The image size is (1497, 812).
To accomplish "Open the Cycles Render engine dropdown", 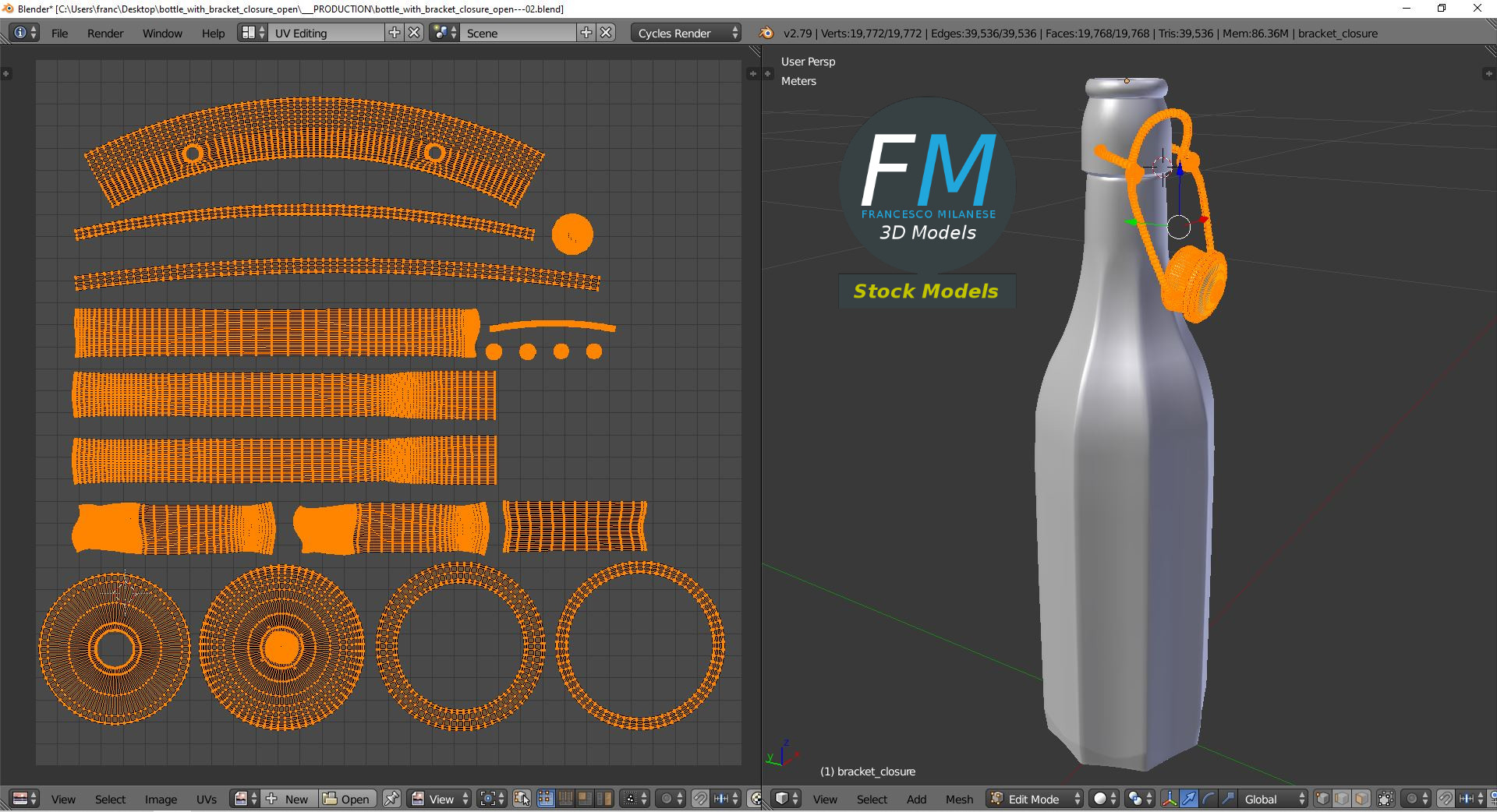I will coord(686,33).
